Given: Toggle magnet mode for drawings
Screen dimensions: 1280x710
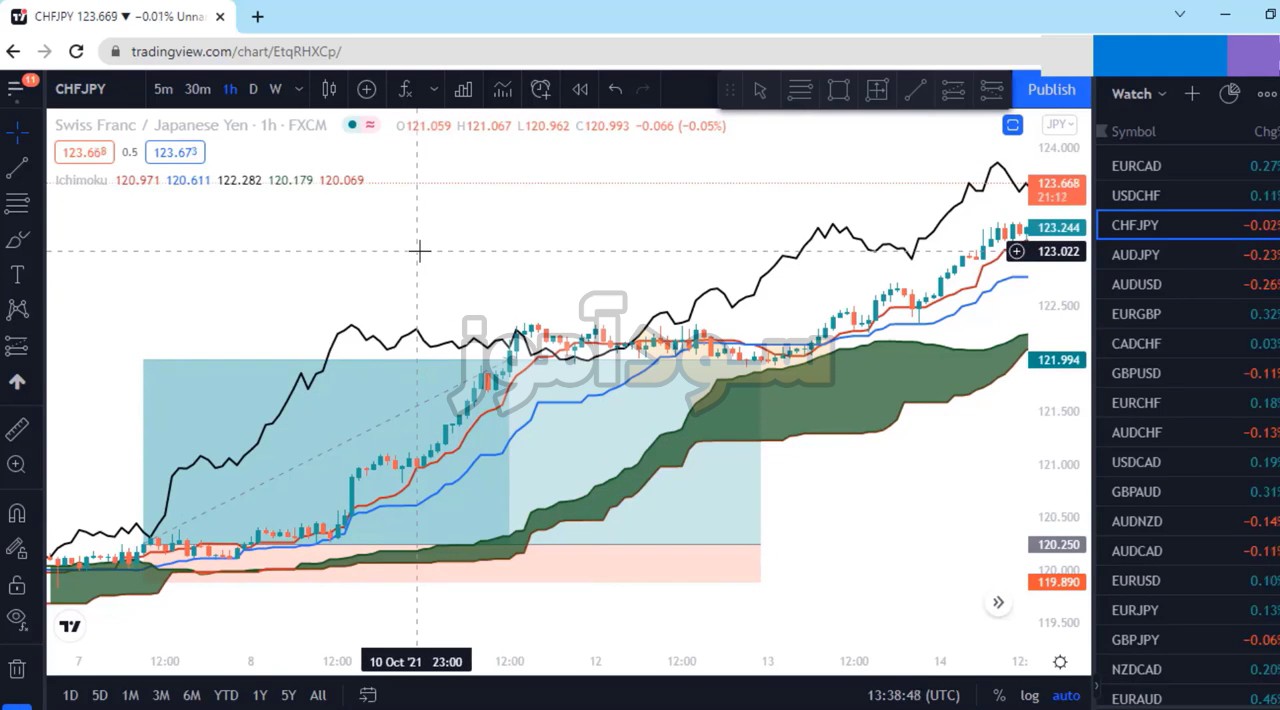Looking at the screenshot, I should pyautogui.click(x=17, y=513).
